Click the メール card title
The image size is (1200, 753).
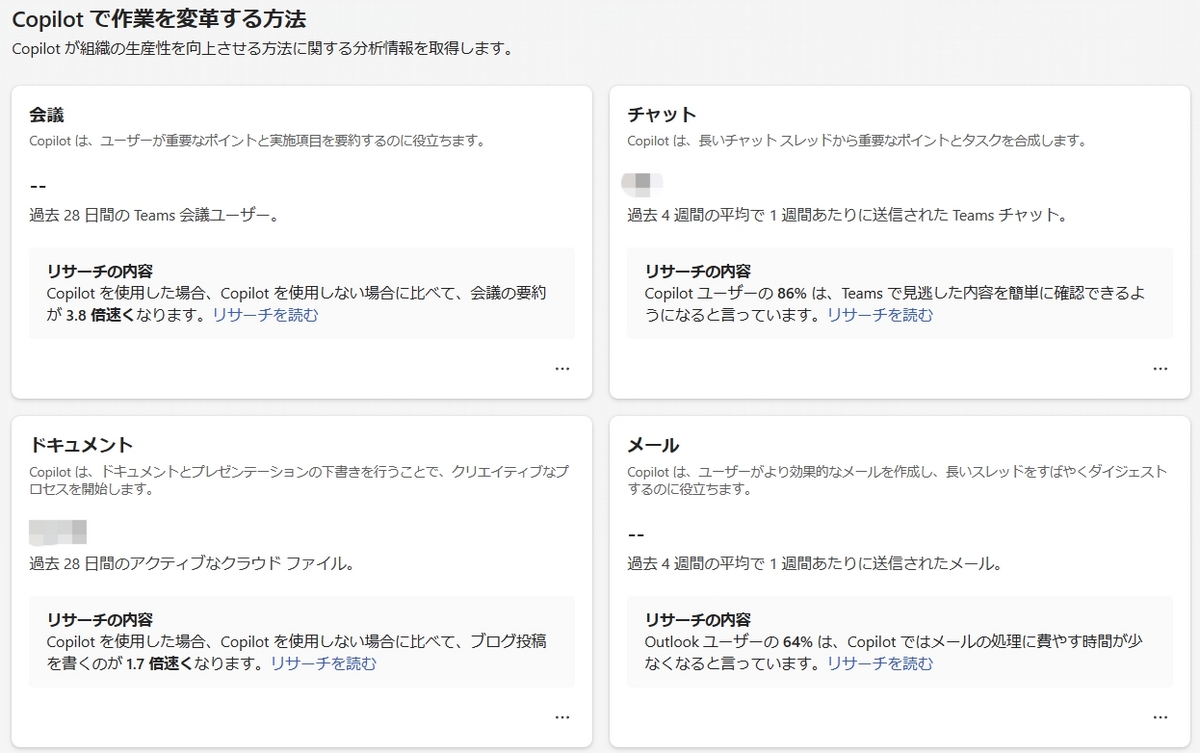[653, 445]
